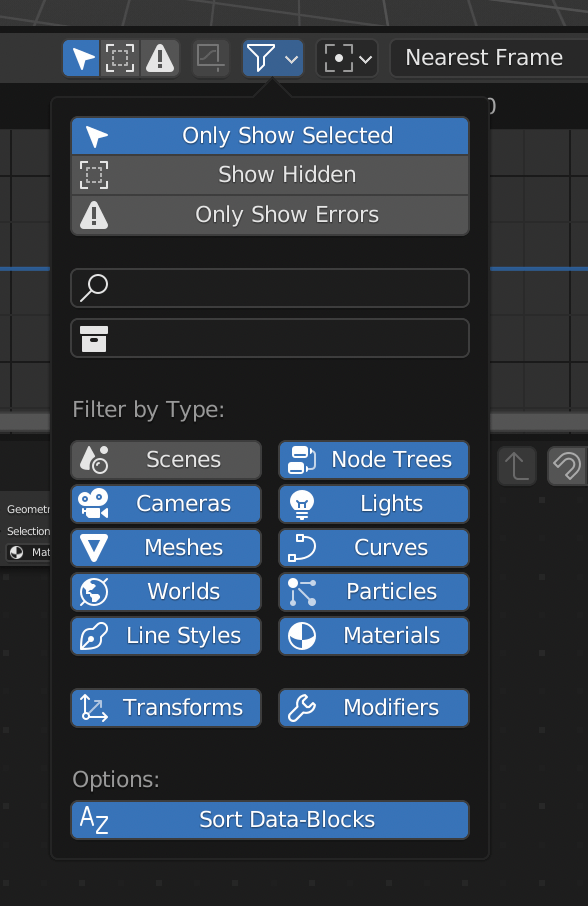This screenshot has height=906, width=588.
Task: Disable Sort Data-Blocks option
Action: coord(269,819)
